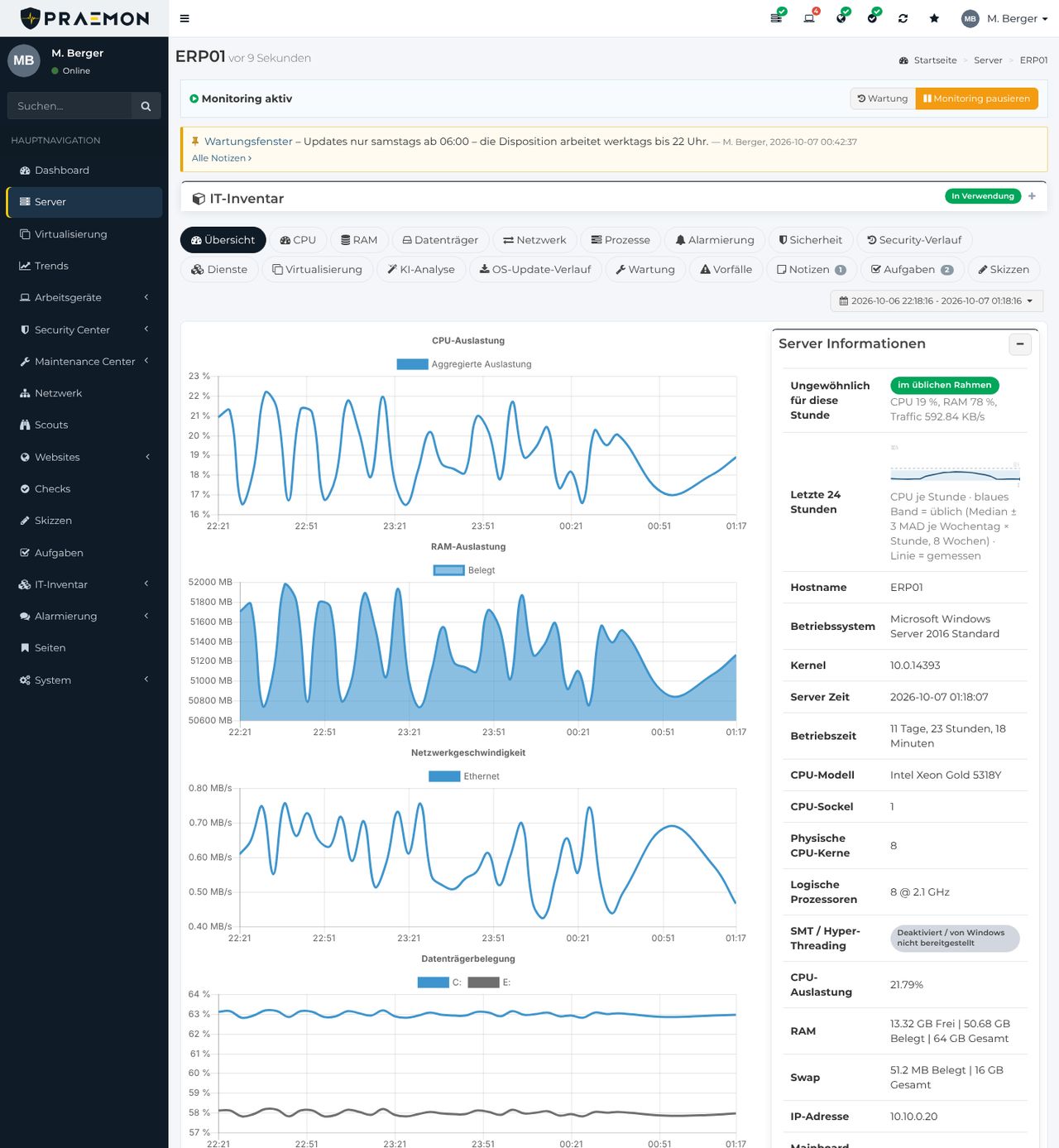Toggle Aggregierte Auslastung legend in CPU chart
Viewport: 1059px width, 1148px height.
pyautogui.click(x=464, y=364)
